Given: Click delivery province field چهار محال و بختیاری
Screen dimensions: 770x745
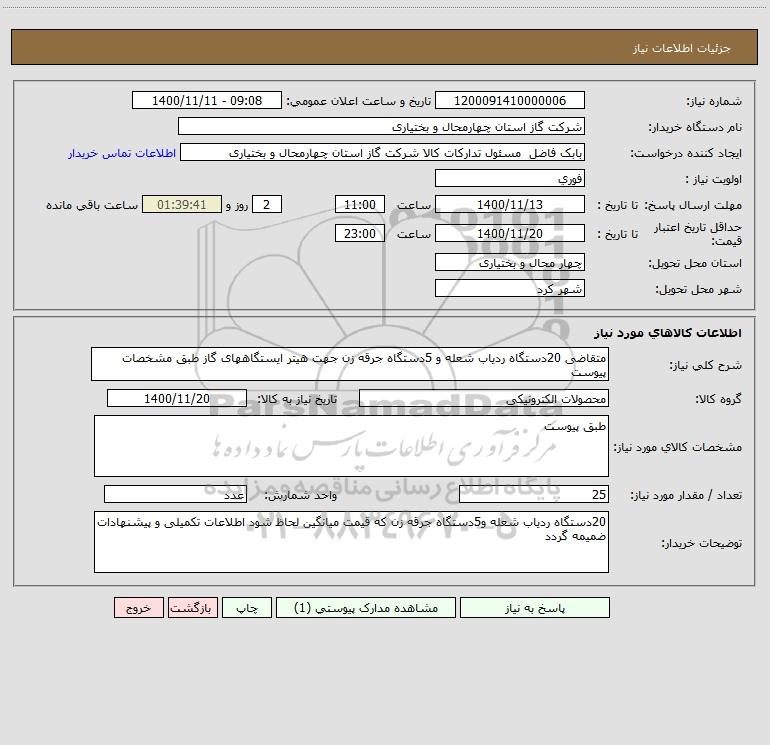Looking at the screenshot, I should tap(510, 262).
